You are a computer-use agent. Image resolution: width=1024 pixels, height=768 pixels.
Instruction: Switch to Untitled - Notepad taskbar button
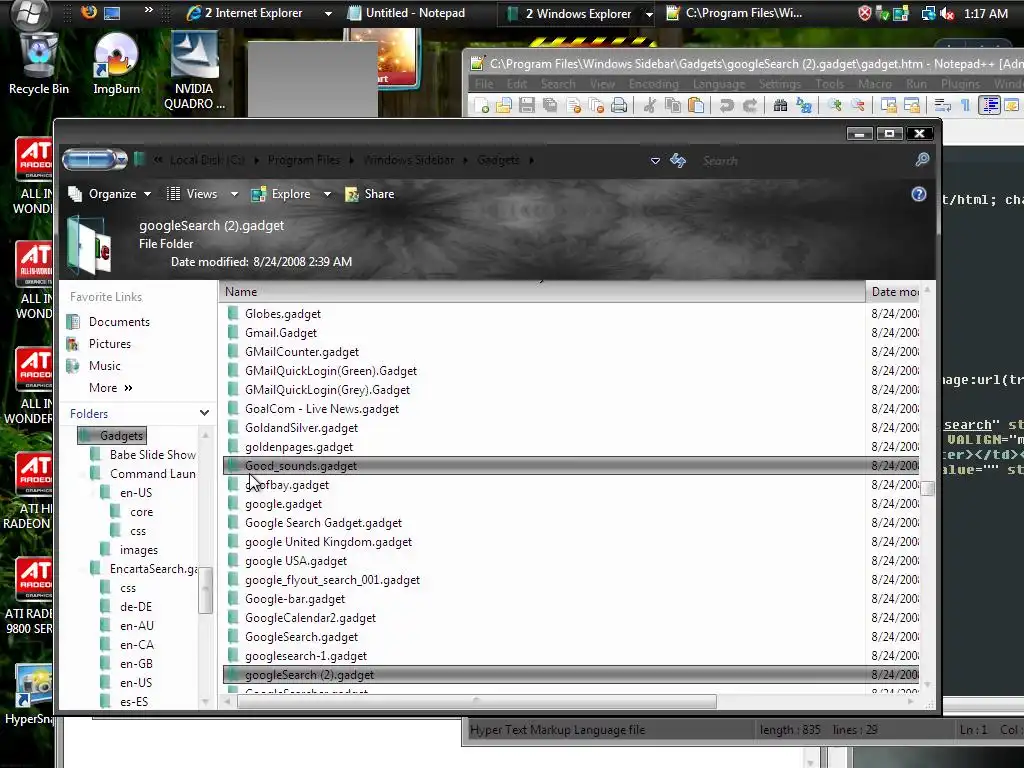pos(406,13)
